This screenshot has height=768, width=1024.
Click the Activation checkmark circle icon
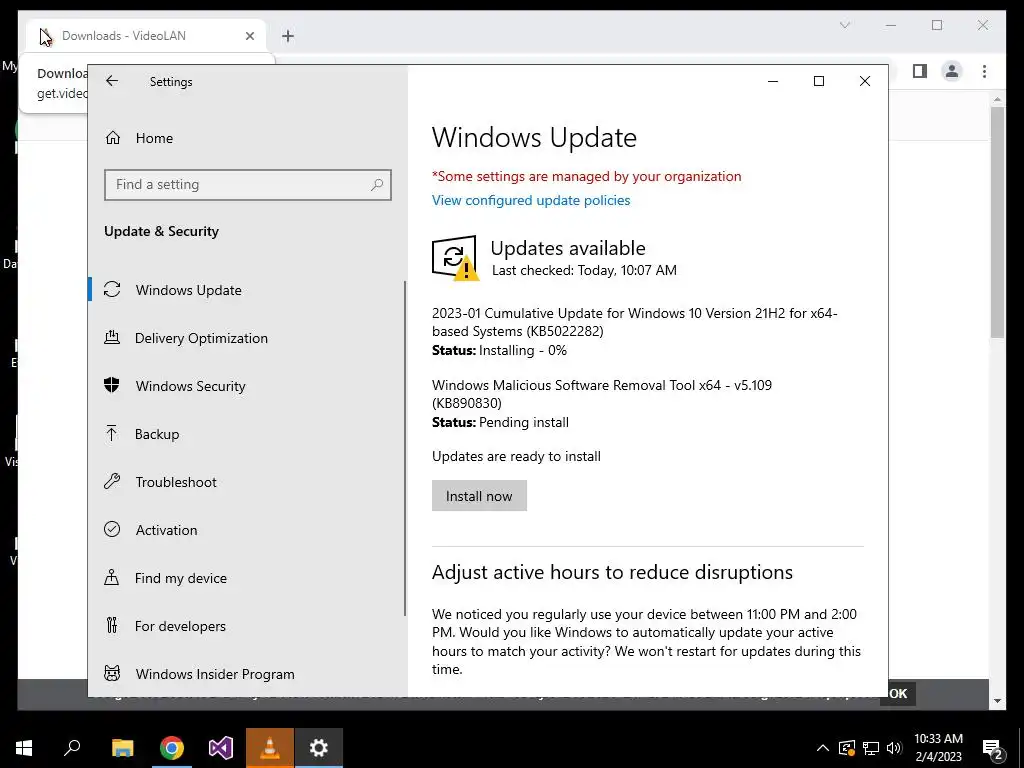click(112, 529)
